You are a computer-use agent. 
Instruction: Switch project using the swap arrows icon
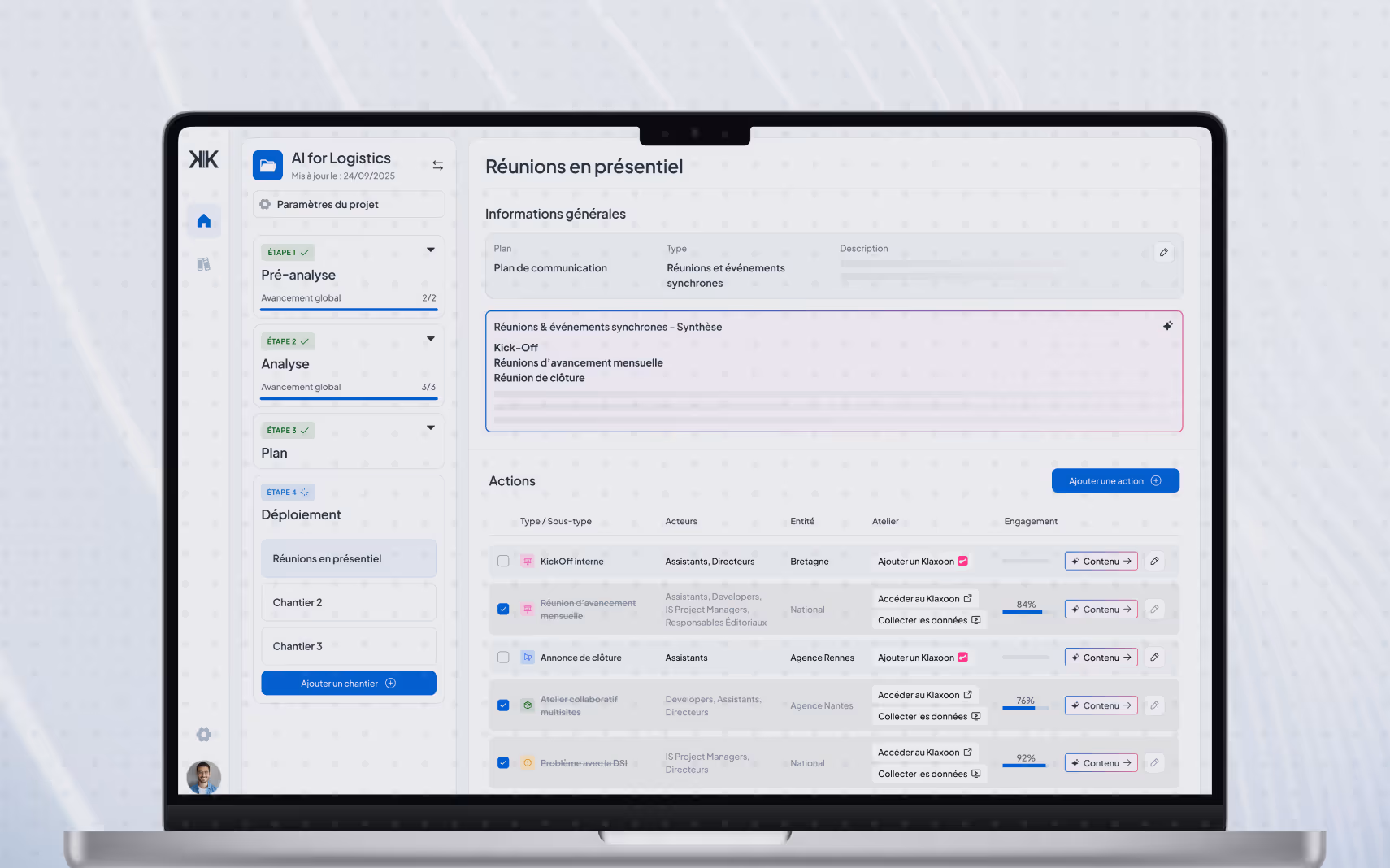pos(438,166)
